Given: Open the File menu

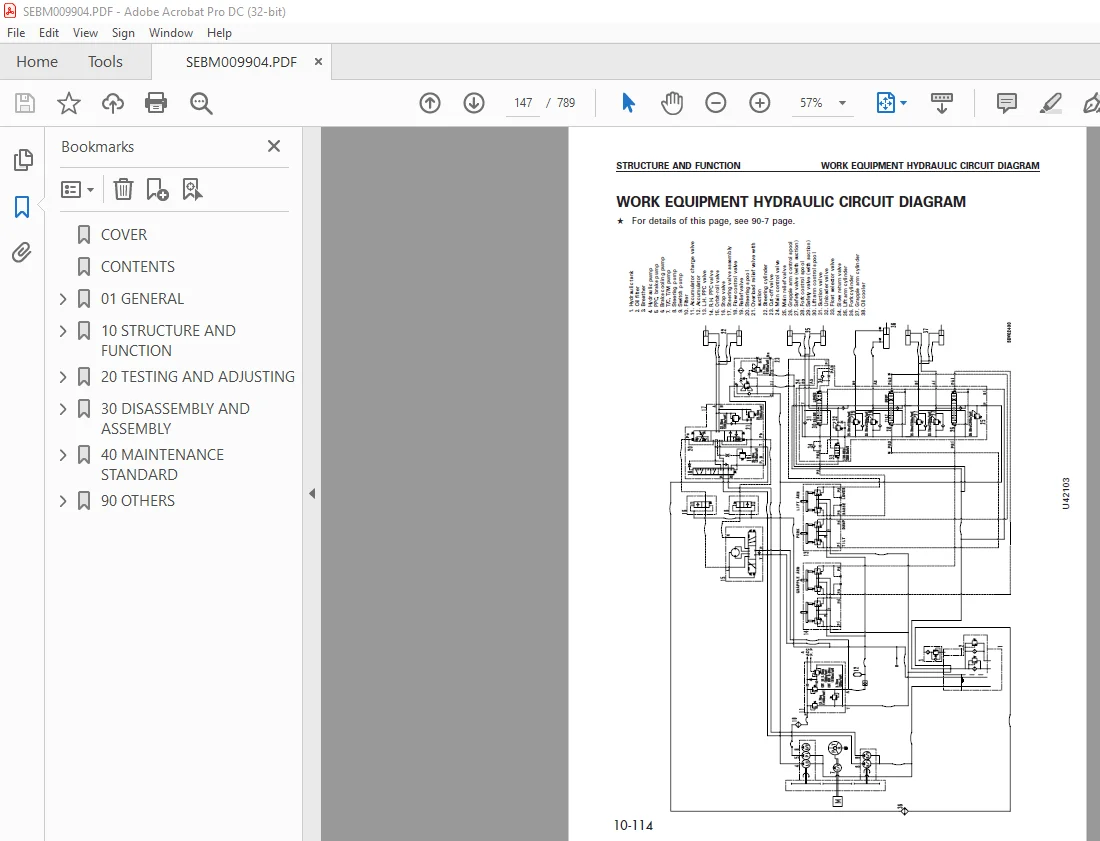Looking at the screenshot, I should [16, 33].
